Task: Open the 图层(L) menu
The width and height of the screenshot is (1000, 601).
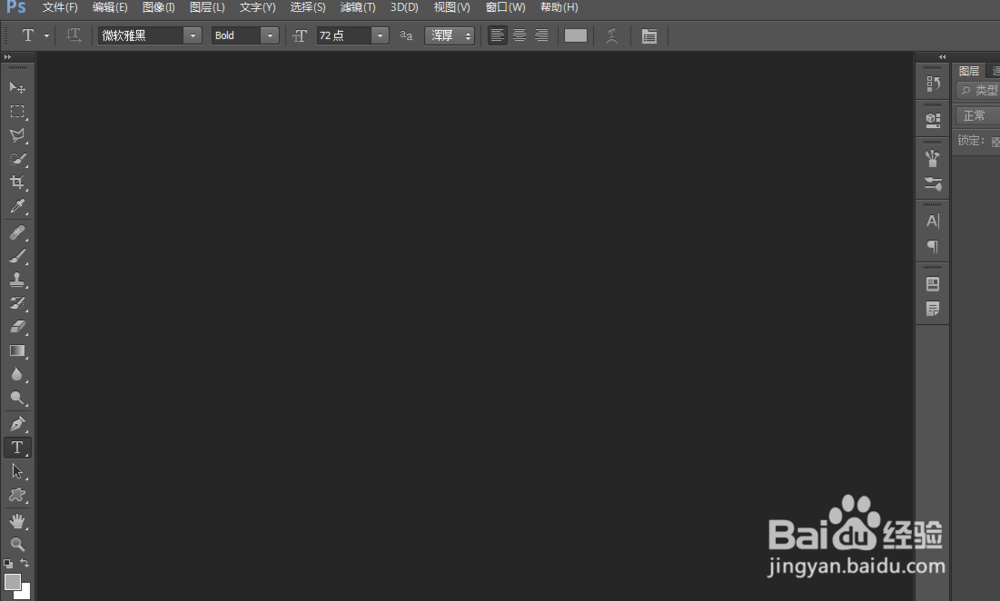Action: tap(207, 8)
